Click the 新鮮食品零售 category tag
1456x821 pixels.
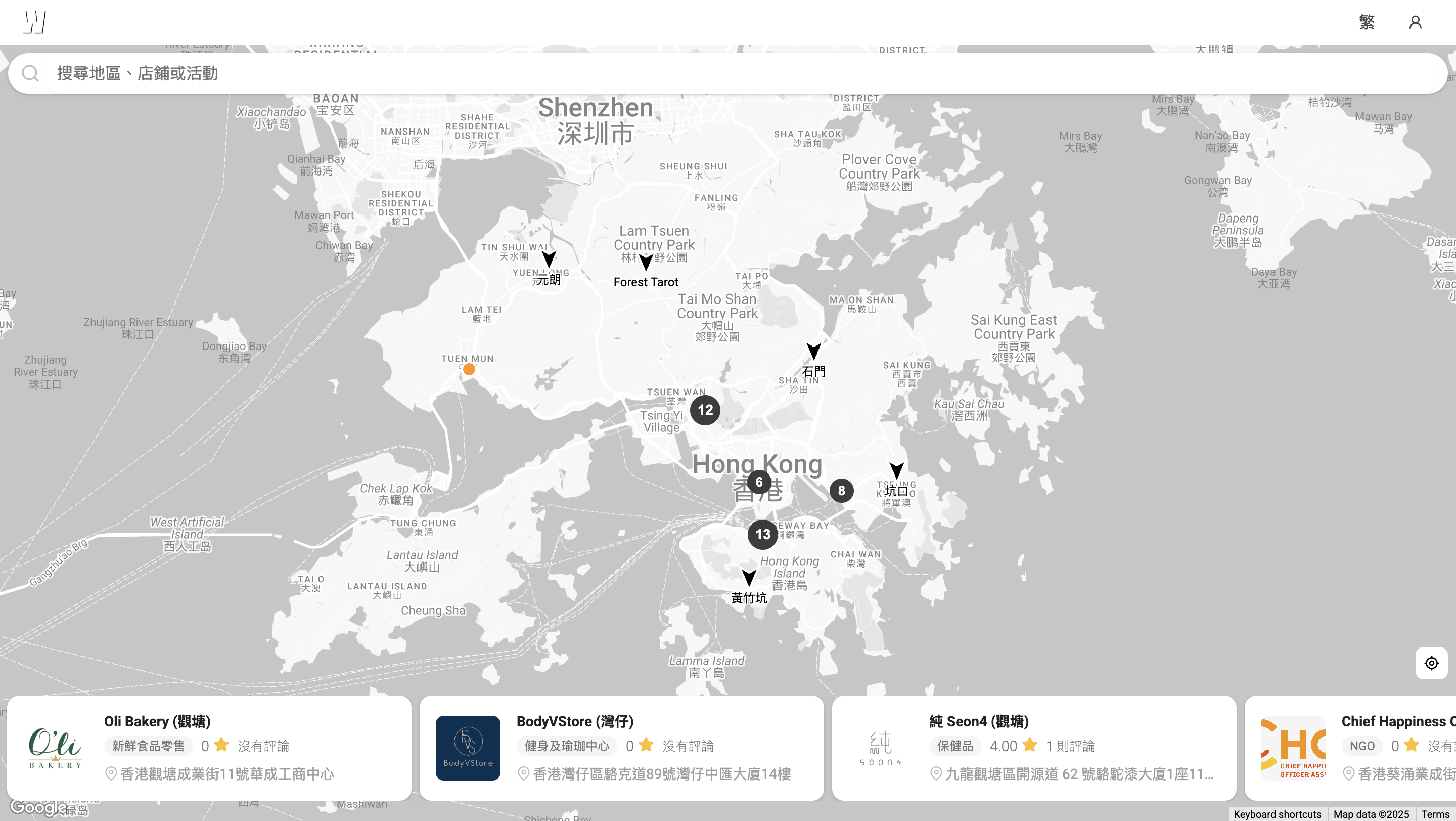[148, 746]
